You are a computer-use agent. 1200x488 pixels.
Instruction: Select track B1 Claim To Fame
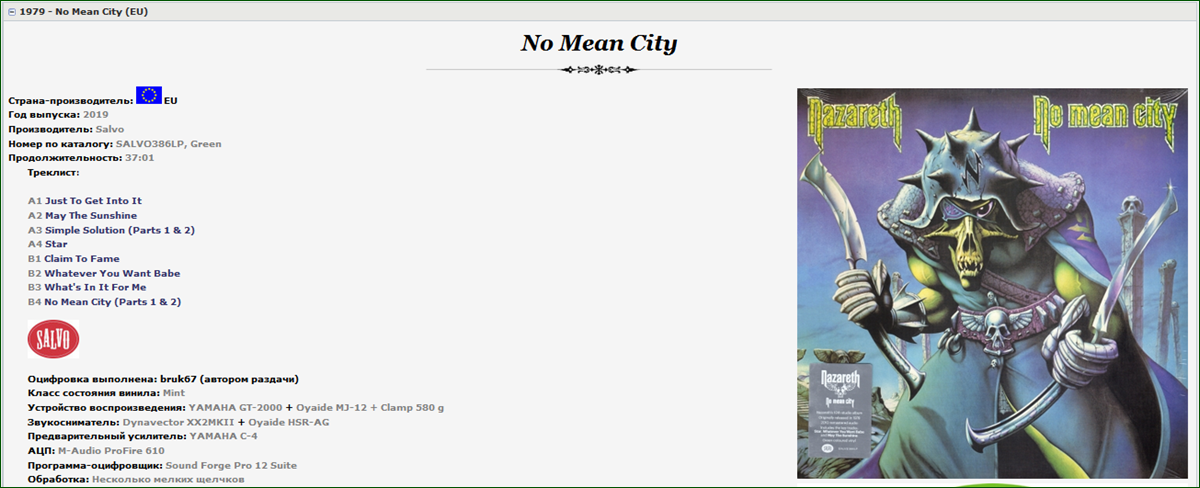81,259
